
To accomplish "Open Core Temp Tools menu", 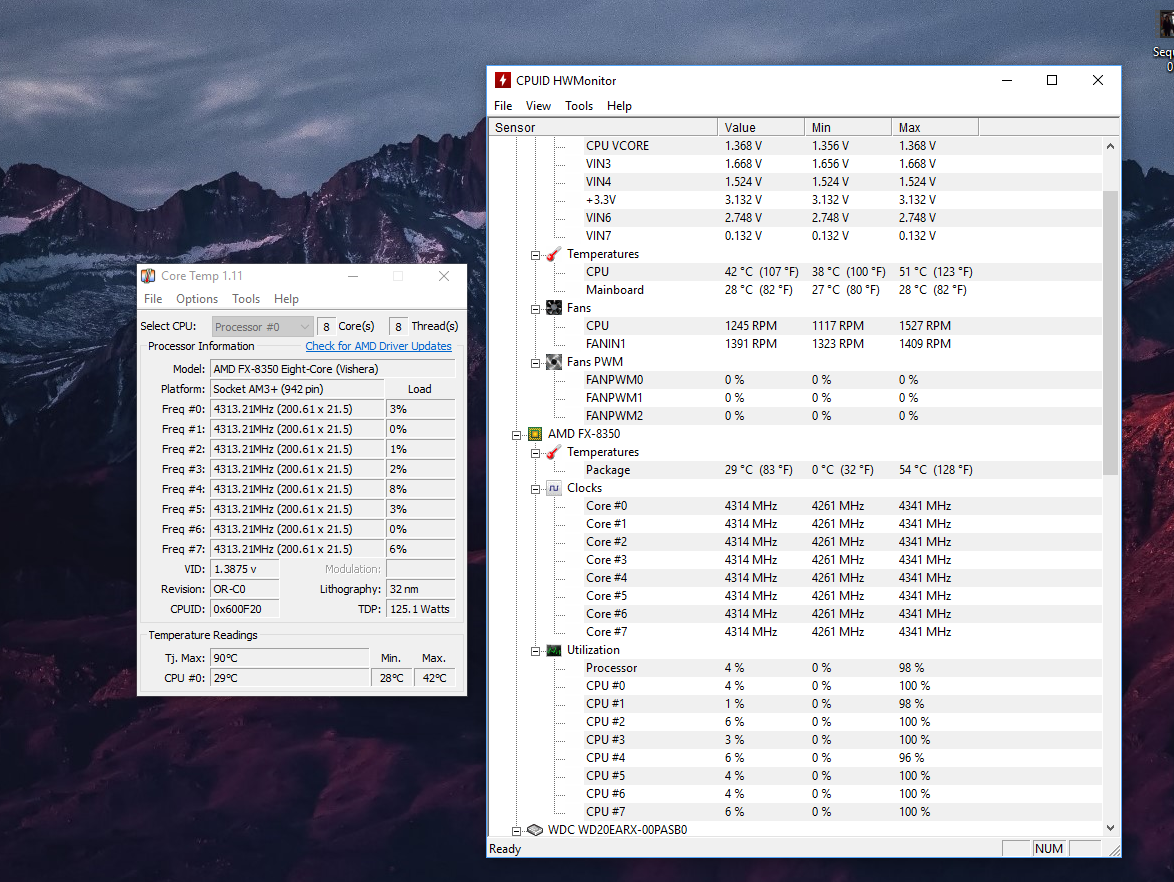I will click(x=246, y=299).
